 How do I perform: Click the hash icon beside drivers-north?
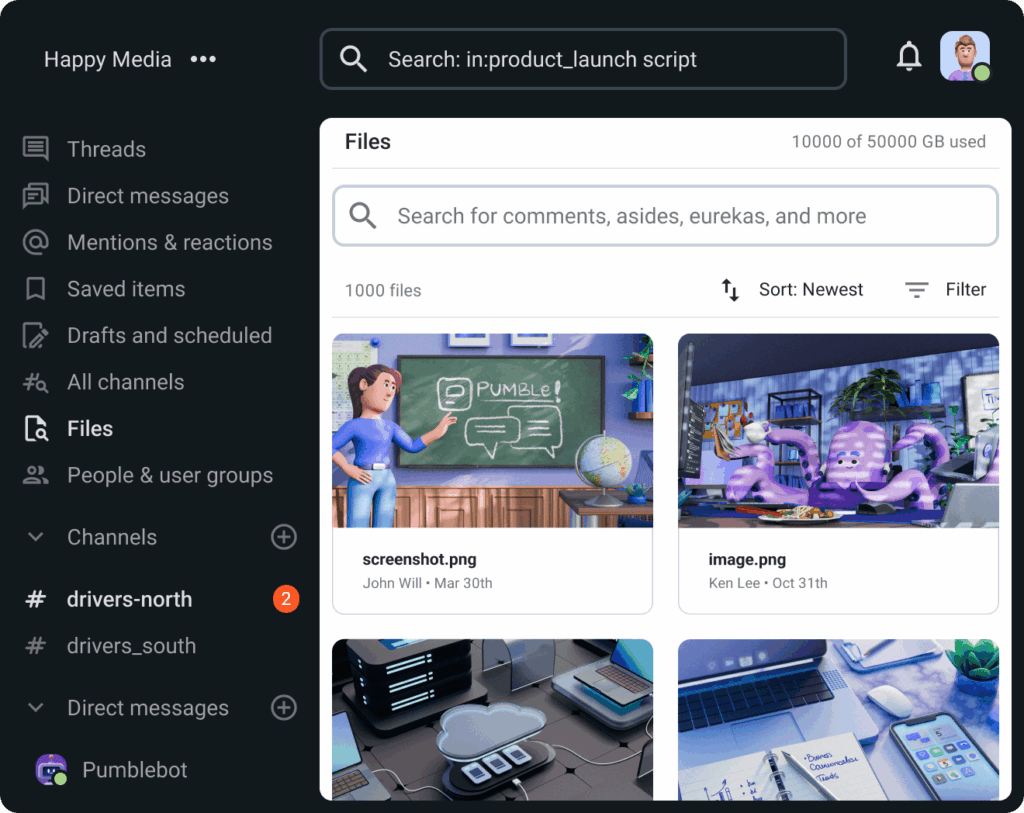(35, 599)
